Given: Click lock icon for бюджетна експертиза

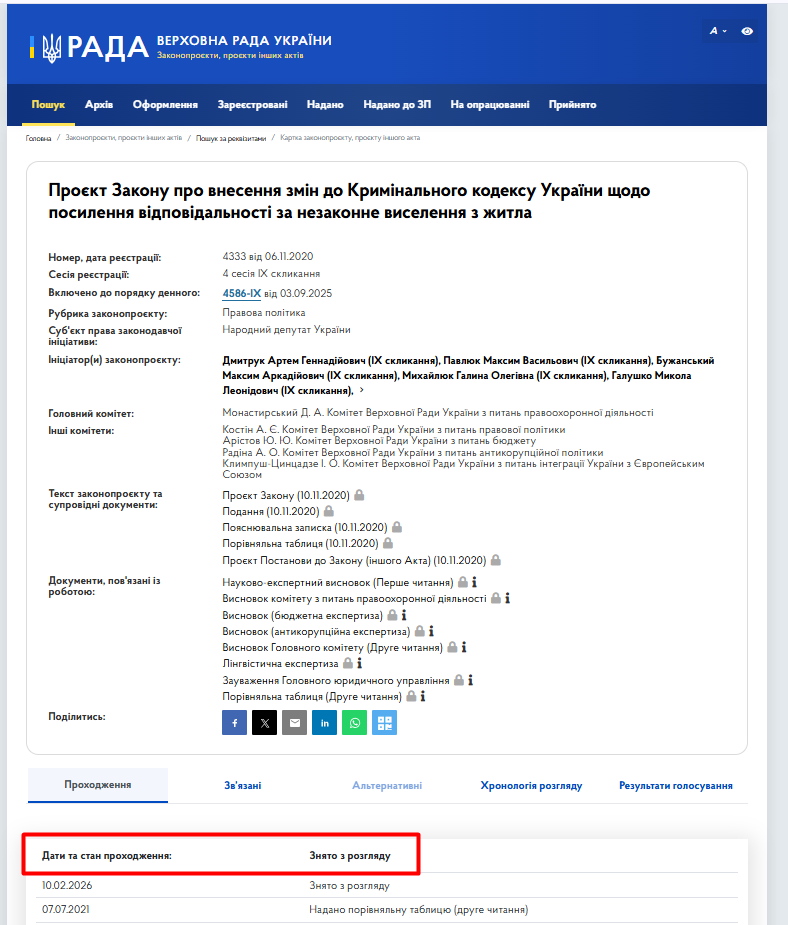Looking at the screenshot, I should (392, 615).
